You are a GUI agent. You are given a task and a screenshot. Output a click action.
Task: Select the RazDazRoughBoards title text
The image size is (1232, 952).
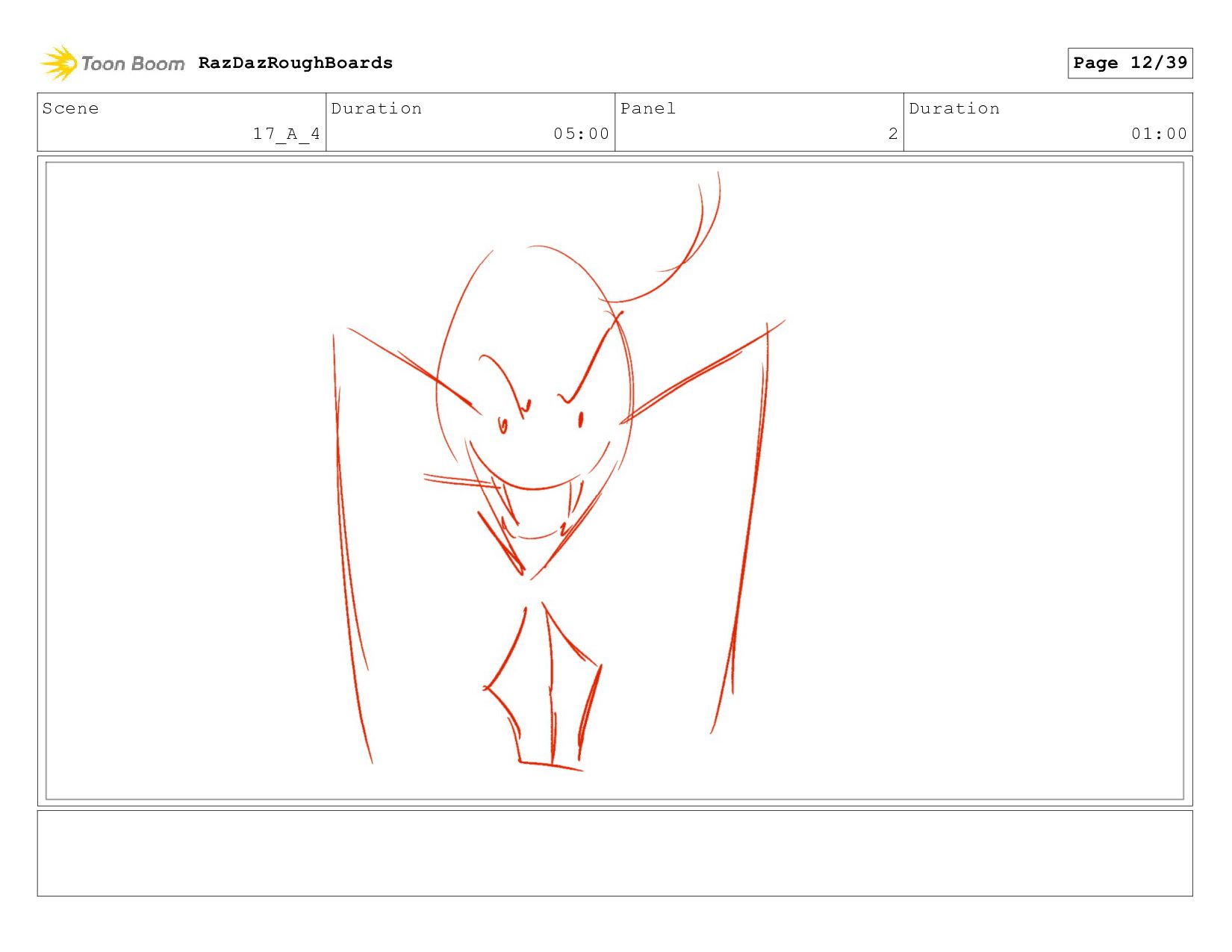click(x=296, y=63)
